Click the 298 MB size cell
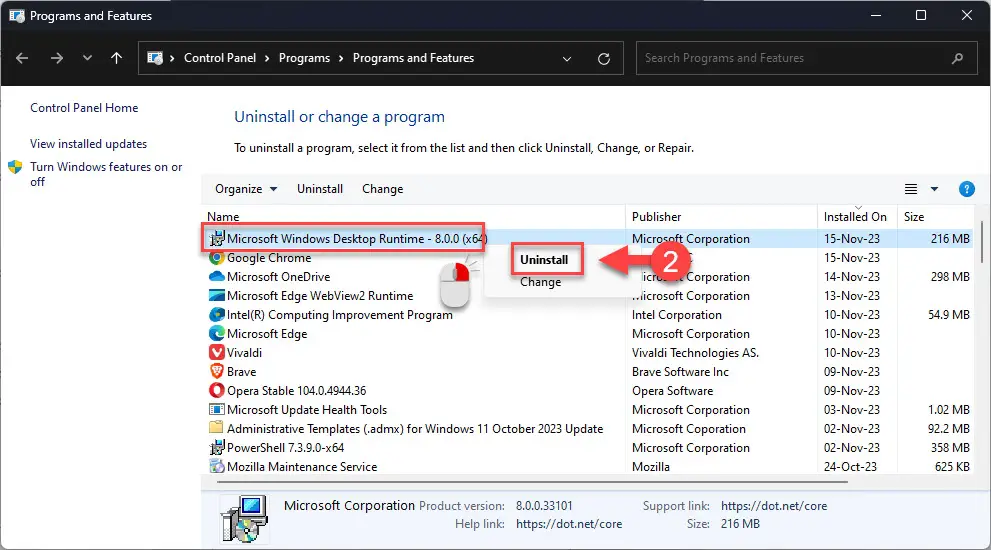This screenshot has width=991, height=550. coord(950,277)
